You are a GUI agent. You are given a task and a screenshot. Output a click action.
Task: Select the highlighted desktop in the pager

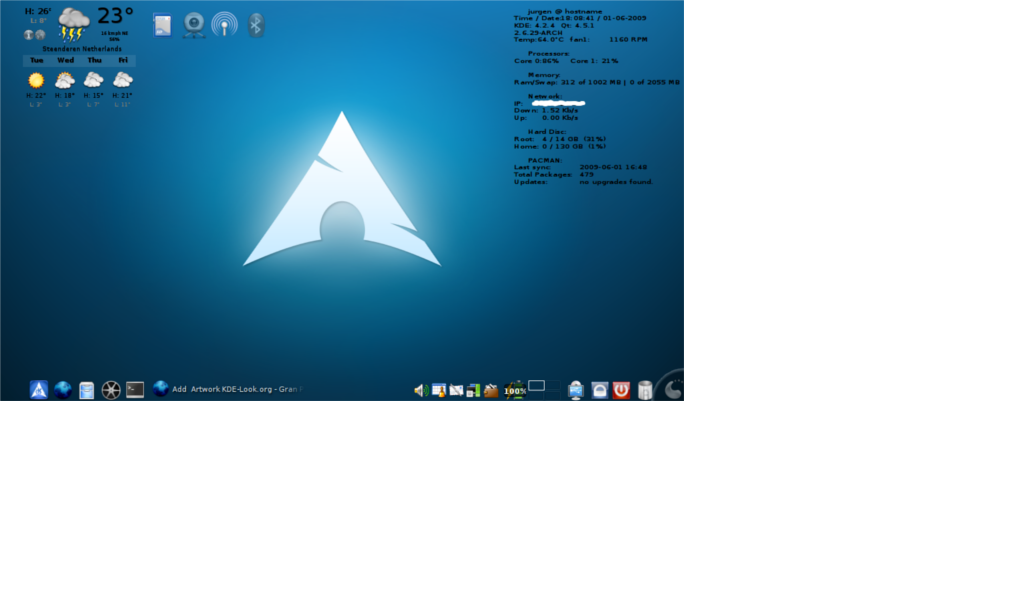[536, 386]
